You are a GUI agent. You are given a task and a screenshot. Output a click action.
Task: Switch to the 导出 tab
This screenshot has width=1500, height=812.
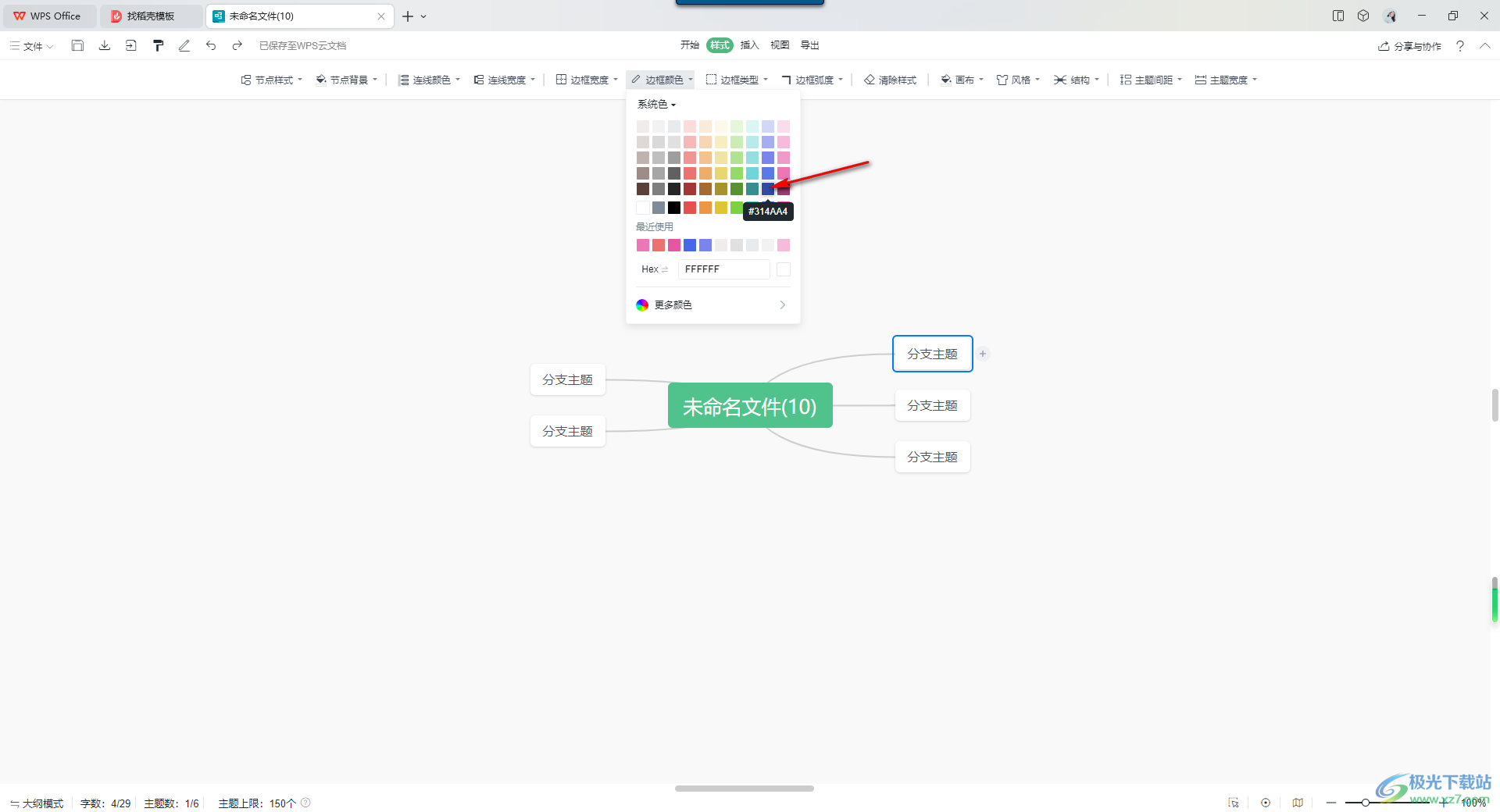(809, 45)
